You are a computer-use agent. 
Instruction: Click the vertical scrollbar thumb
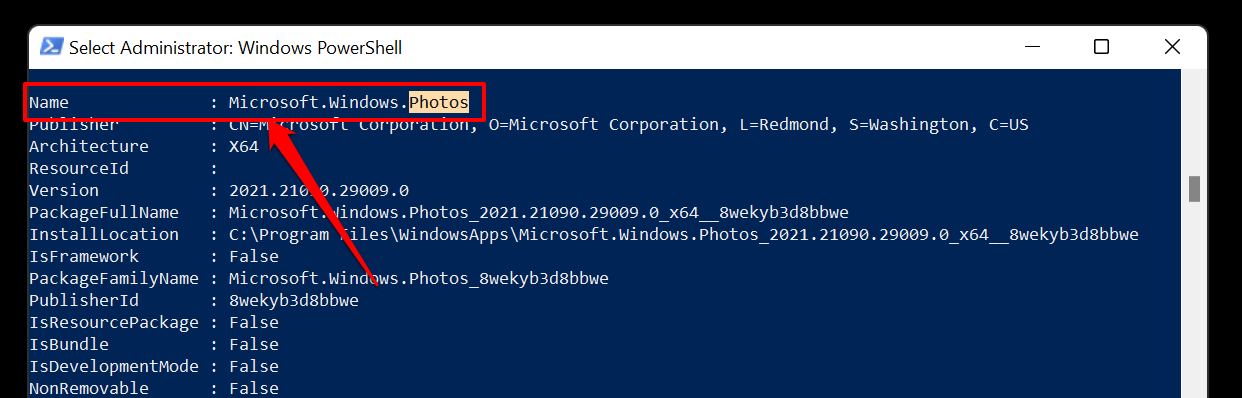[1193, 189]
